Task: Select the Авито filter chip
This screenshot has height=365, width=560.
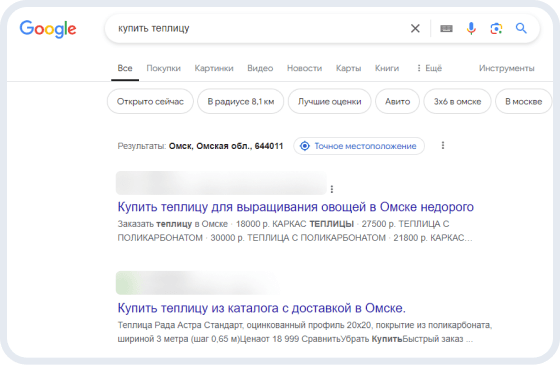Action: pos(398,101)
